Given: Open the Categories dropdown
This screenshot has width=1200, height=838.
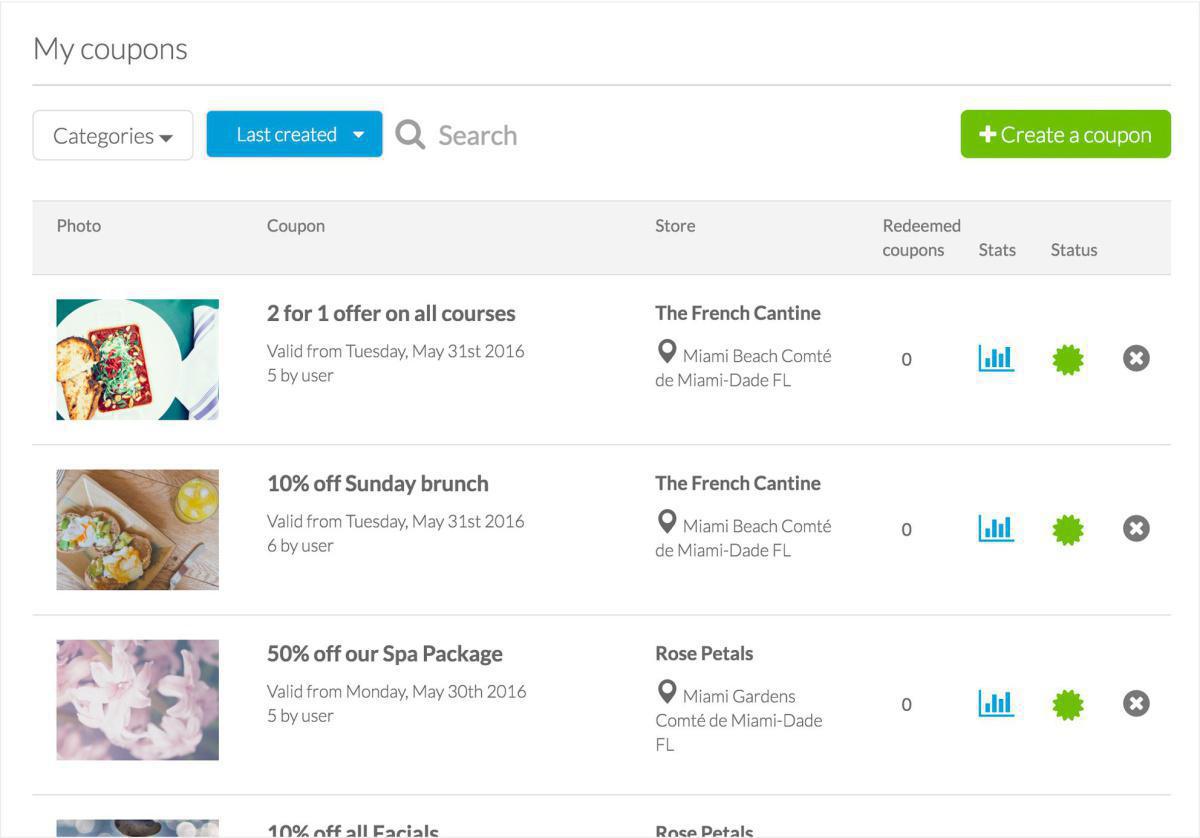Looking at the screenshot, I should tap(113, 135).
